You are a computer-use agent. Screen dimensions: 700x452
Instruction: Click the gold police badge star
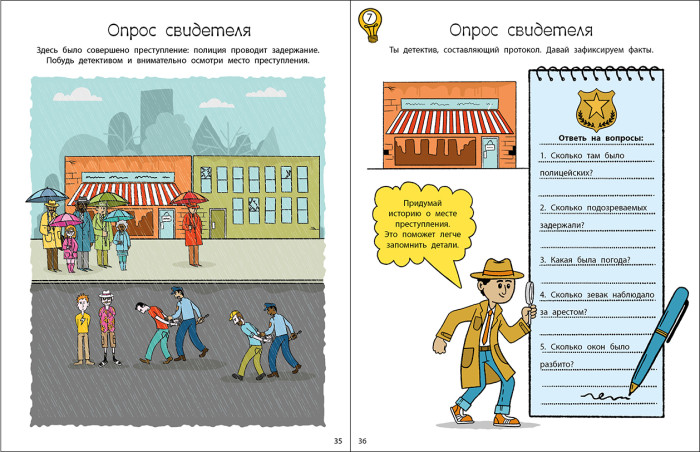tap(596, 110)
